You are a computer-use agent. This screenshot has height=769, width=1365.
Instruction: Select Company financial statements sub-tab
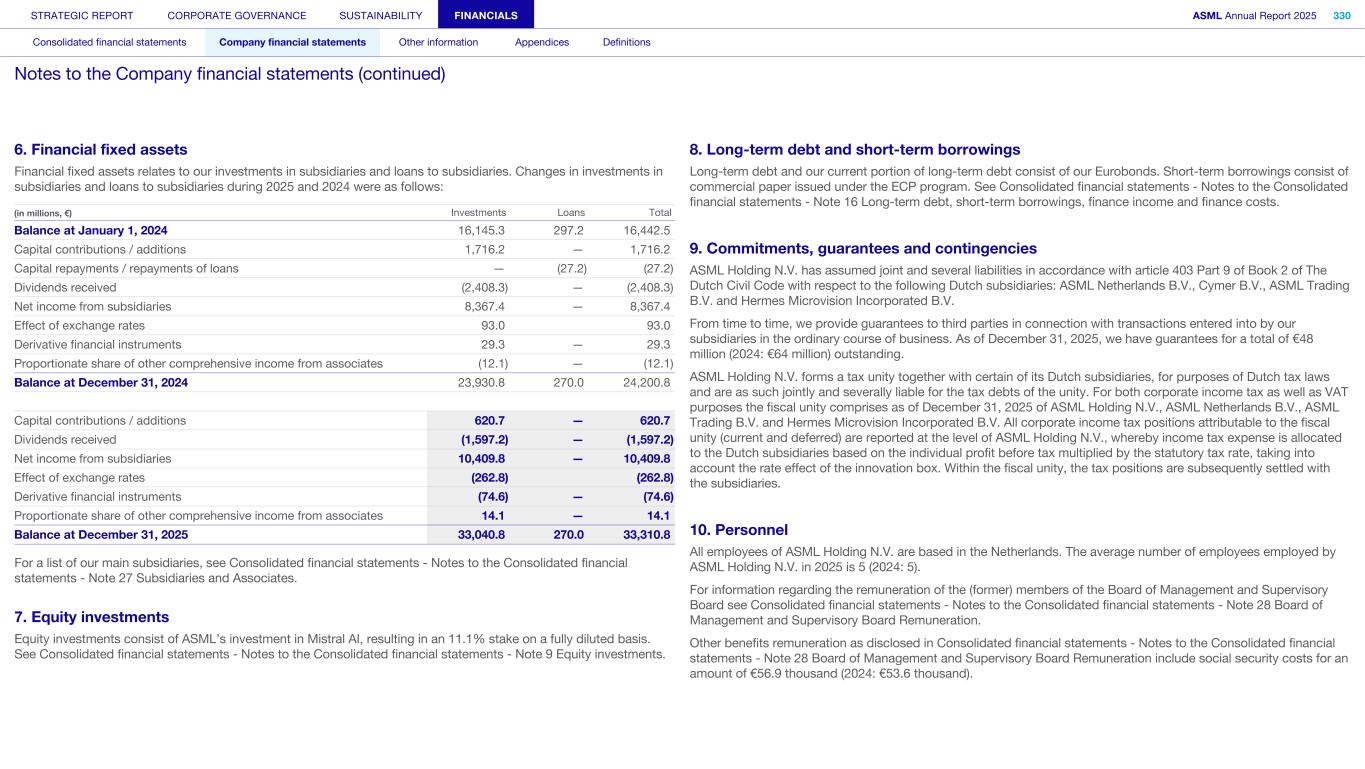coord(292,42)
